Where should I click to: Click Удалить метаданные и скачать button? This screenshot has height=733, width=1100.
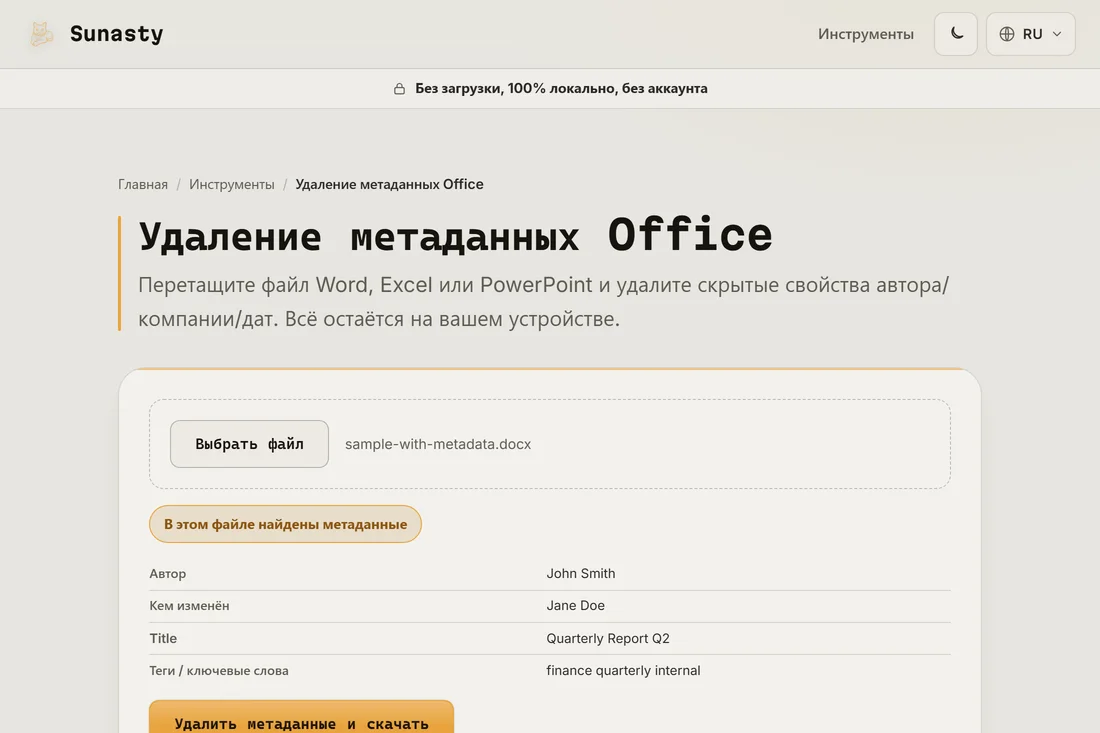tap(301, 718)
